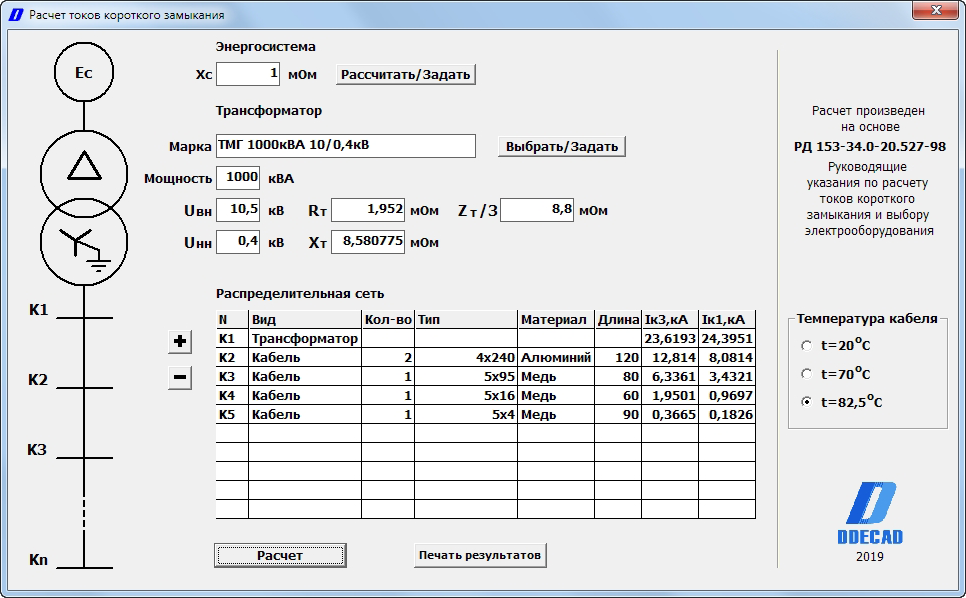Click K4 Iк3 value 1,9501
The image size is (966, 598).
pyautogui.click(x=670, y=395)
